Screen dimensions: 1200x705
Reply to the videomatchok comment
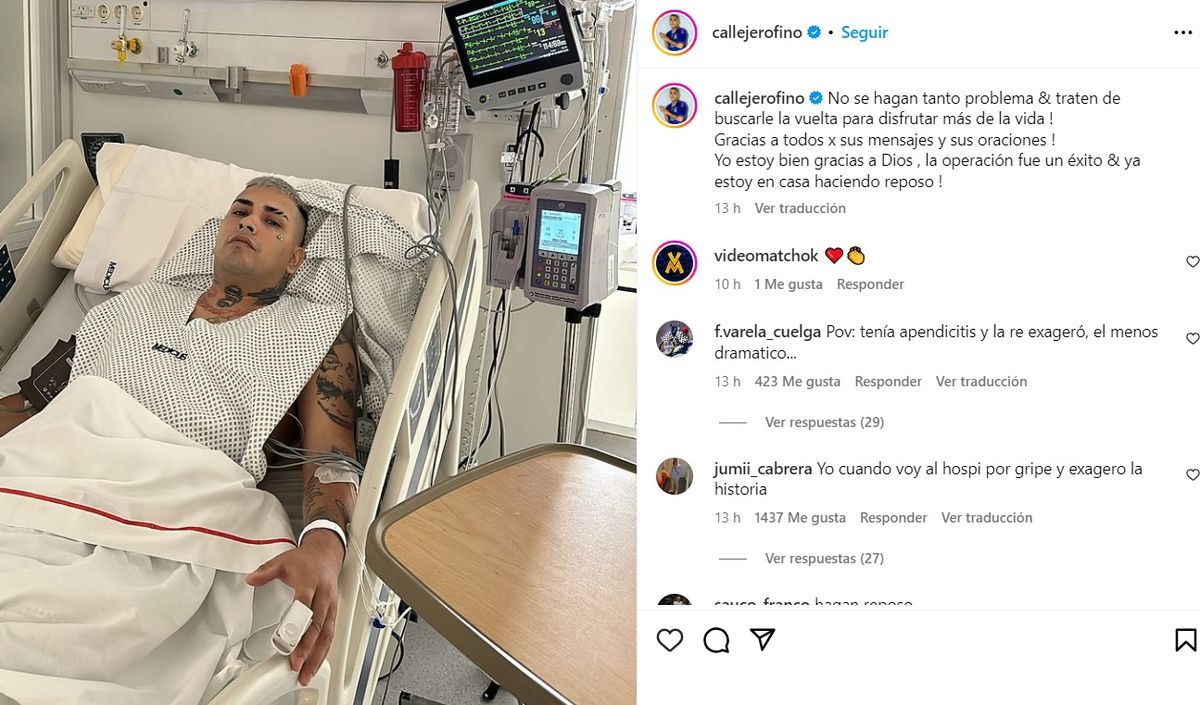(x=870, y=284)
